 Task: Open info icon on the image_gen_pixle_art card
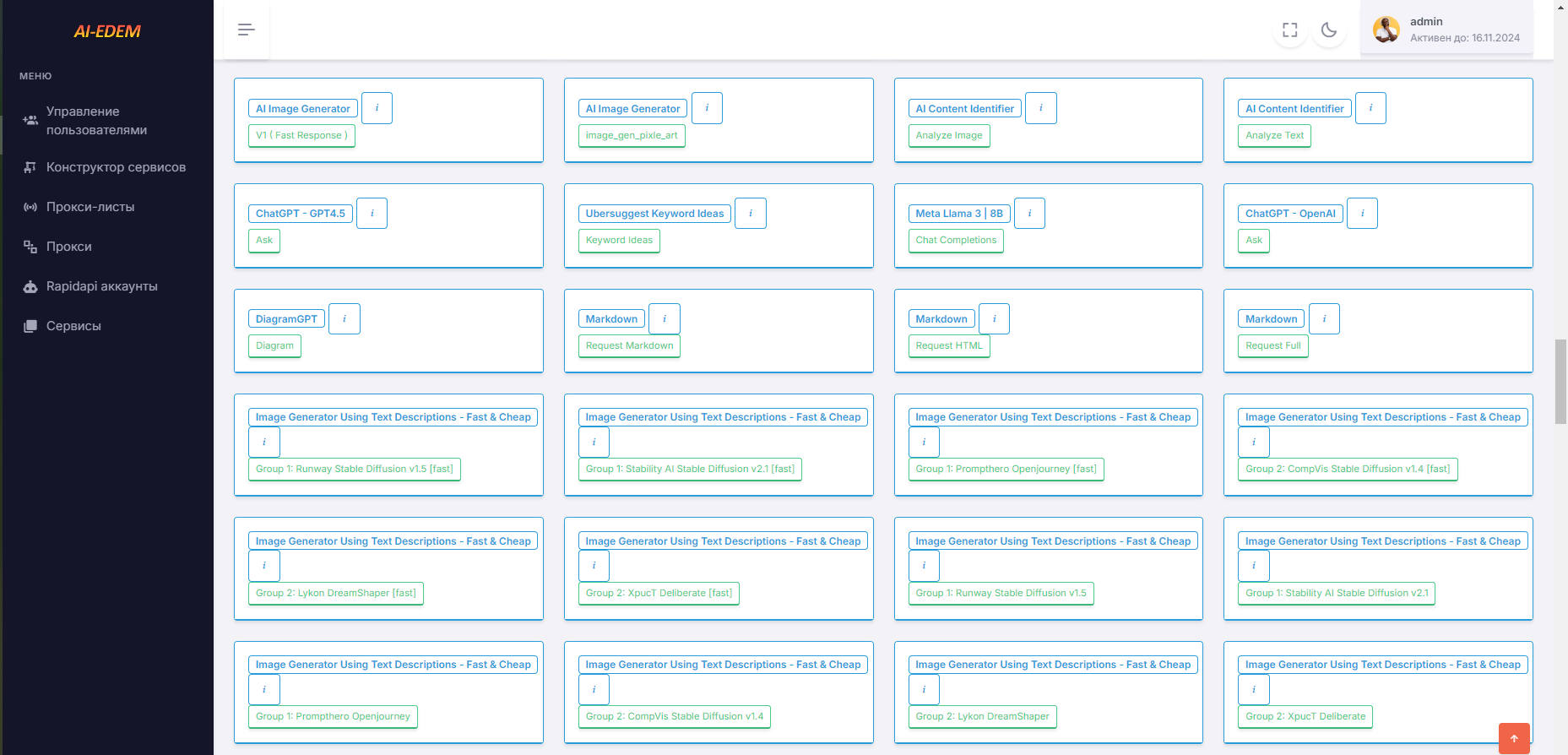707,108
